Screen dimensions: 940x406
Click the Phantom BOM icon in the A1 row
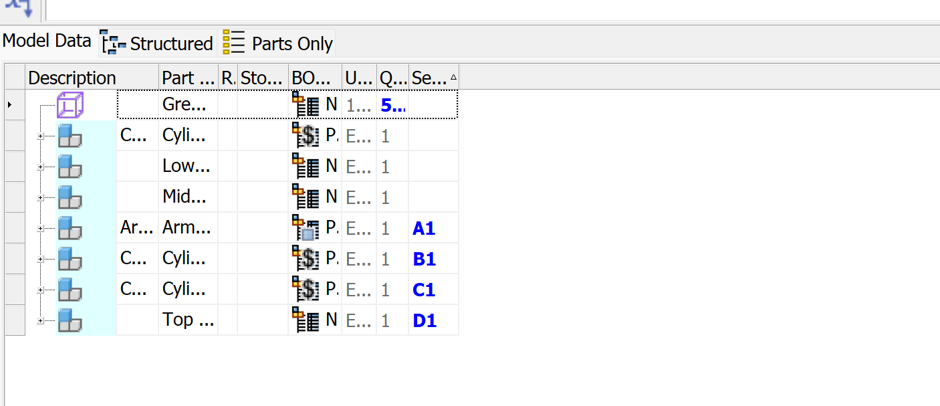pos(306,228)
